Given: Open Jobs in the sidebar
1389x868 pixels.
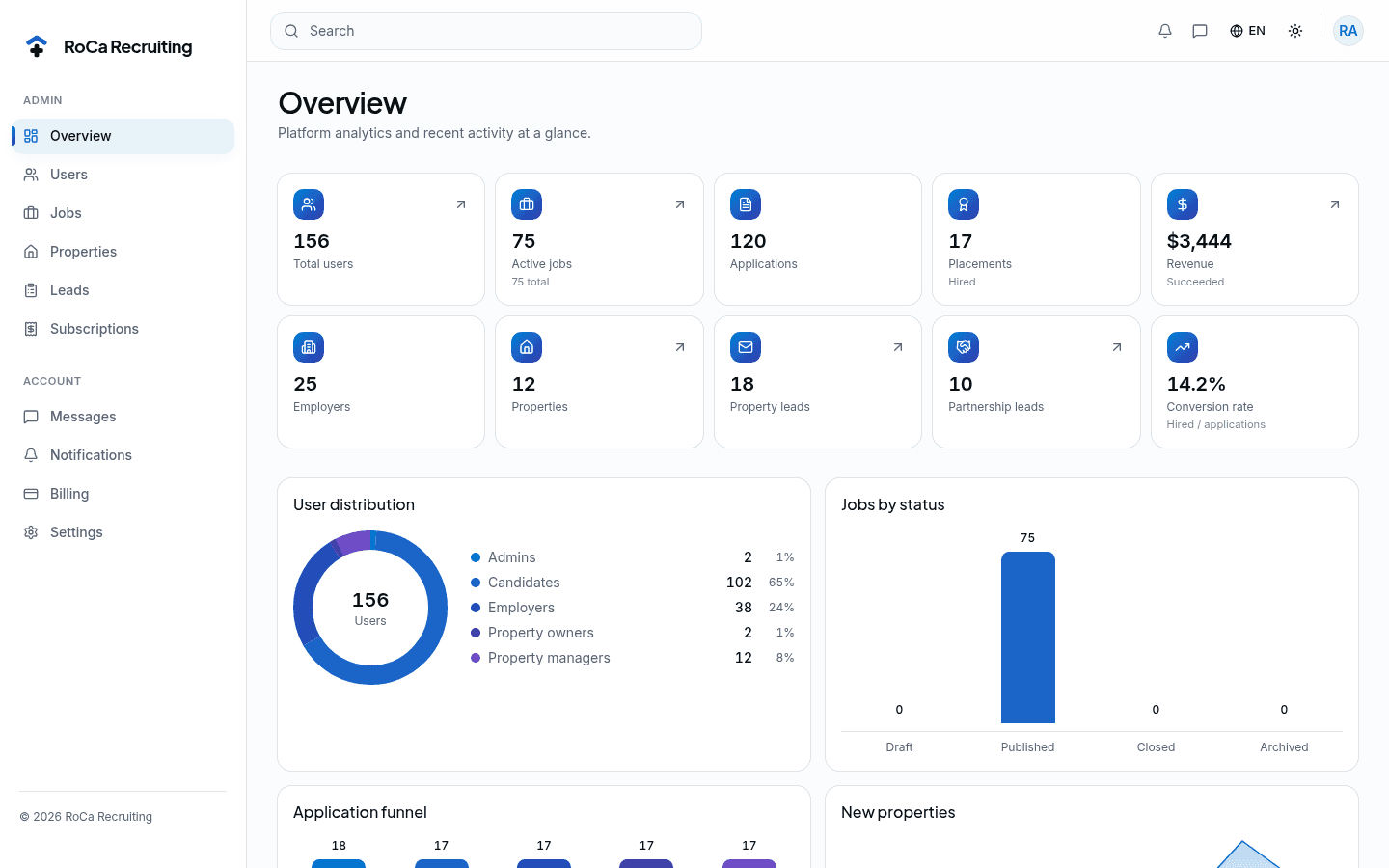Looking at the screenshot, I should [x=123, y=213].
